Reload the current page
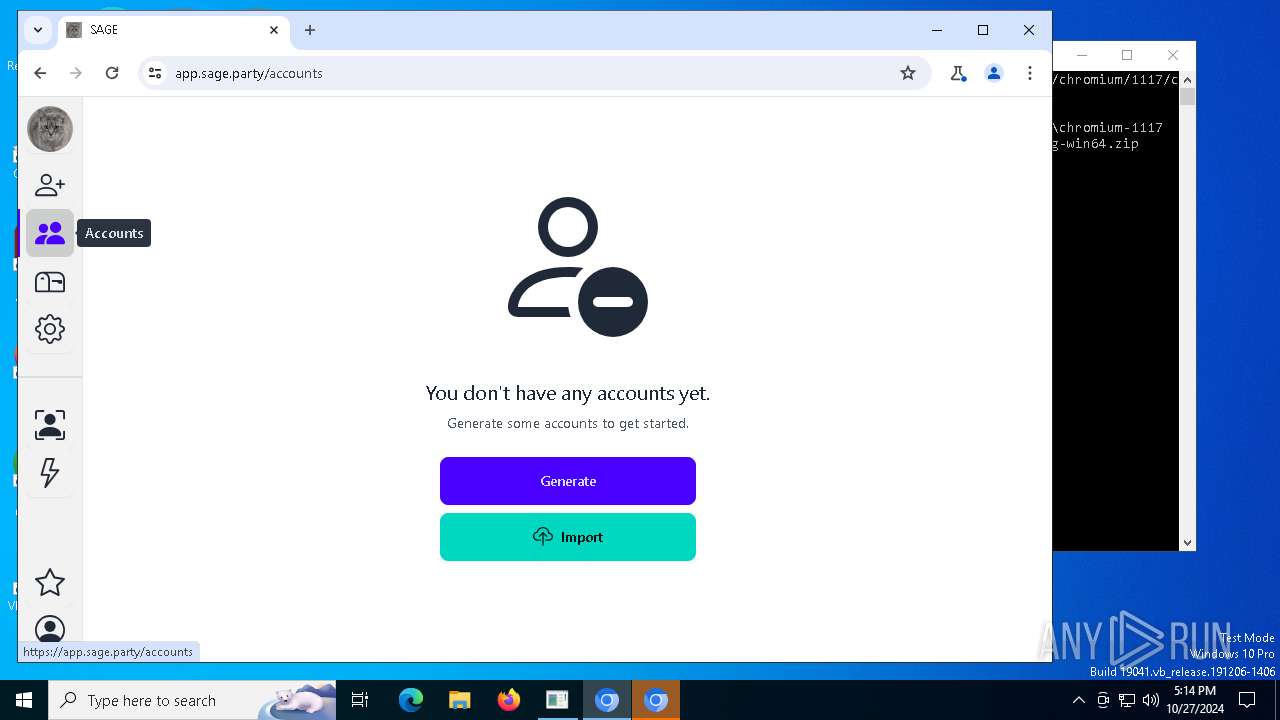The image size is (1280, 720). click(112, 73)
